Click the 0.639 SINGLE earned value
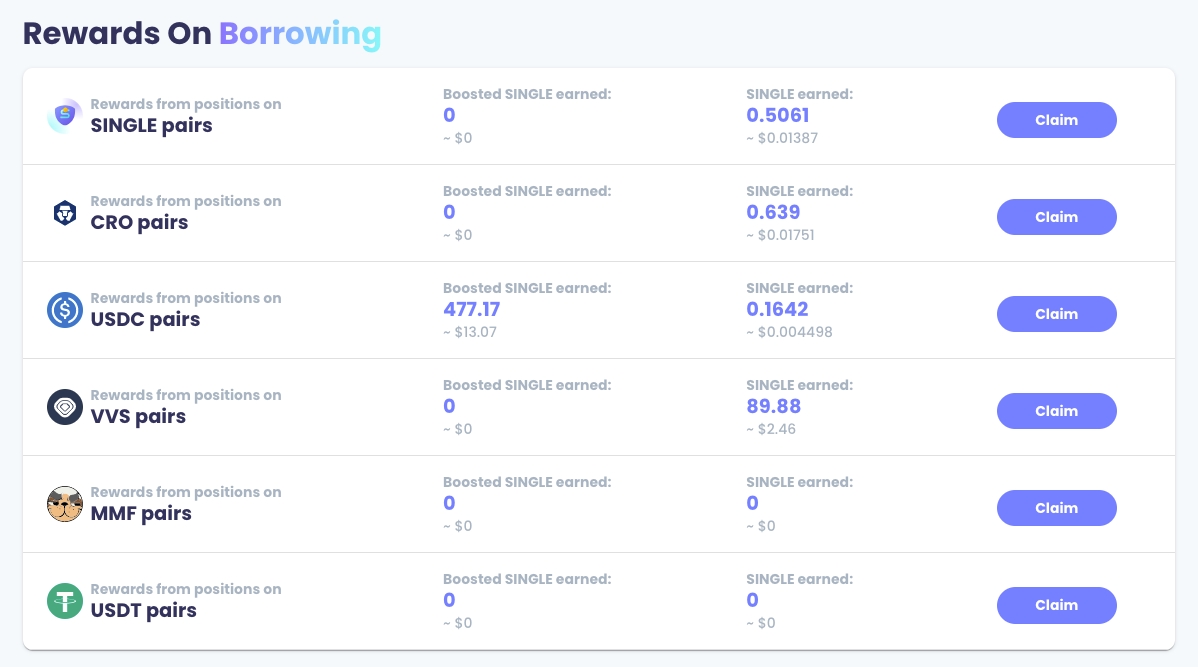Screen dimensions: 1198x667 773,212
